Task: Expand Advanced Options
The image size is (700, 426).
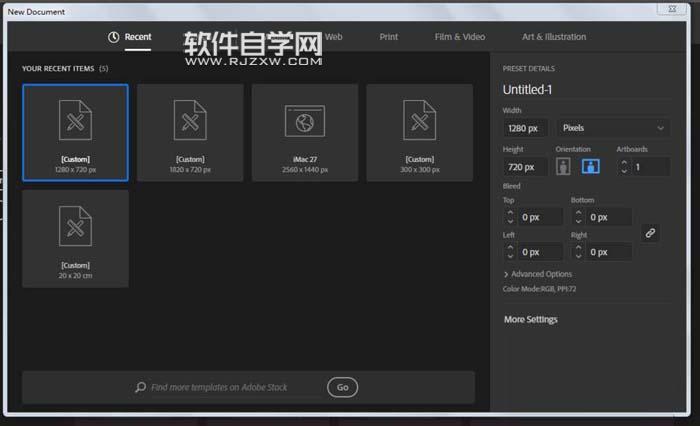Action: 538,274
